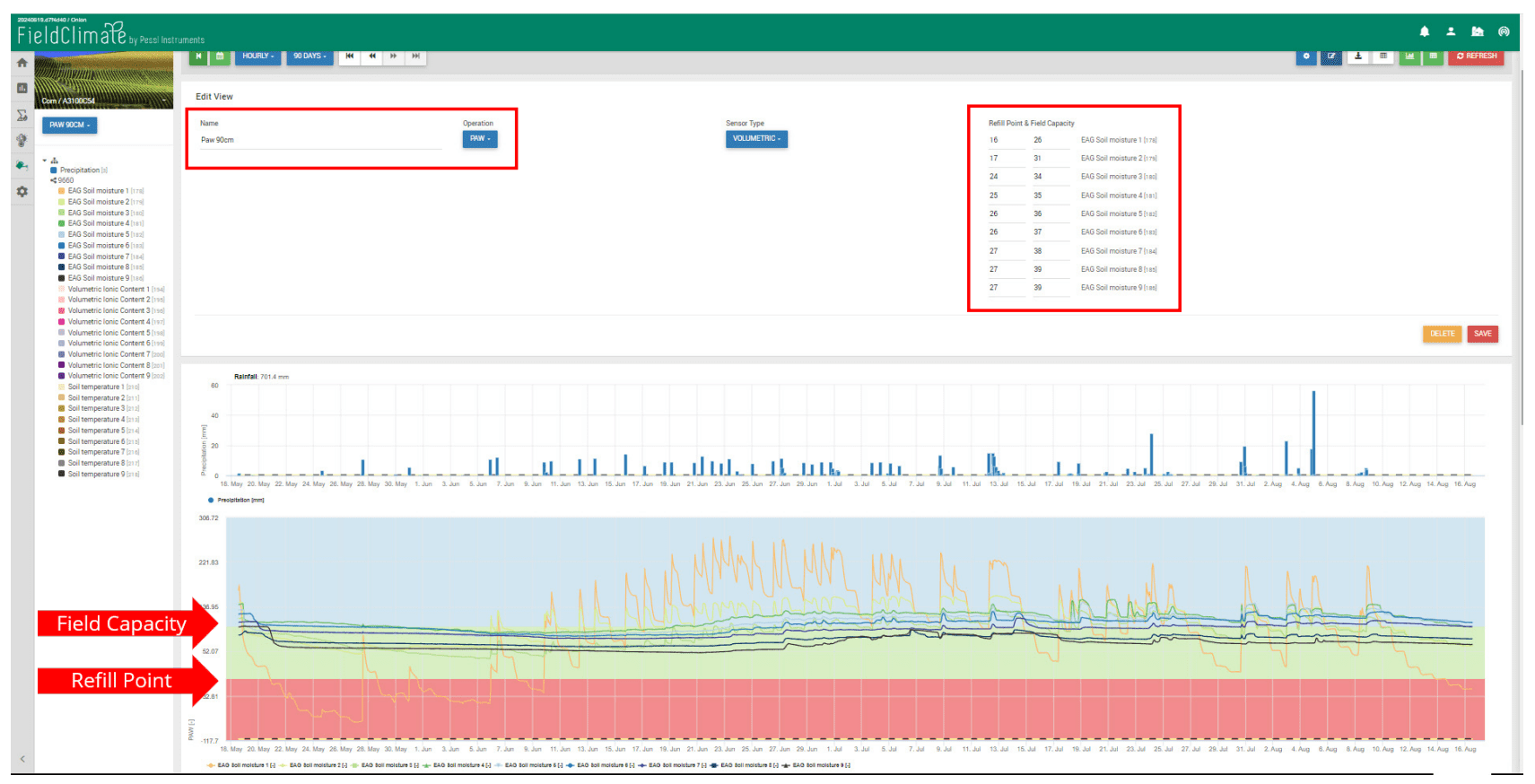This screenshot has width=1535, height=784.
Task: Select Precipitation in the sensor tree
Action: click(79, 170)
